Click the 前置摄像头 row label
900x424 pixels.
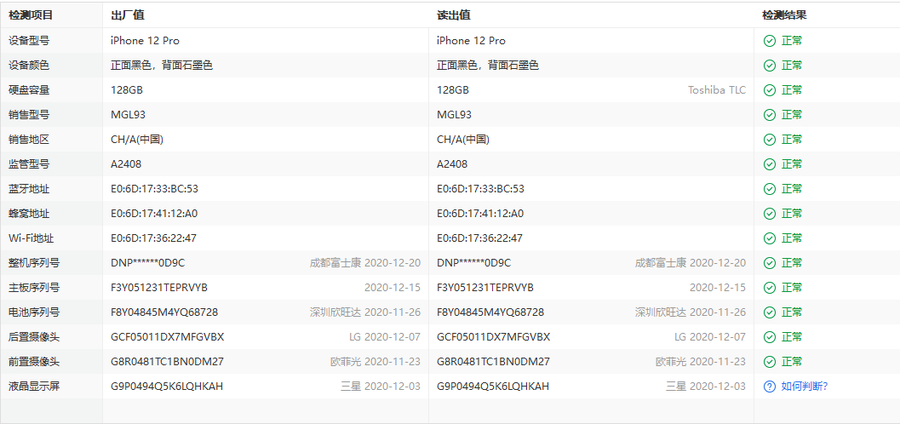point(34,361)
